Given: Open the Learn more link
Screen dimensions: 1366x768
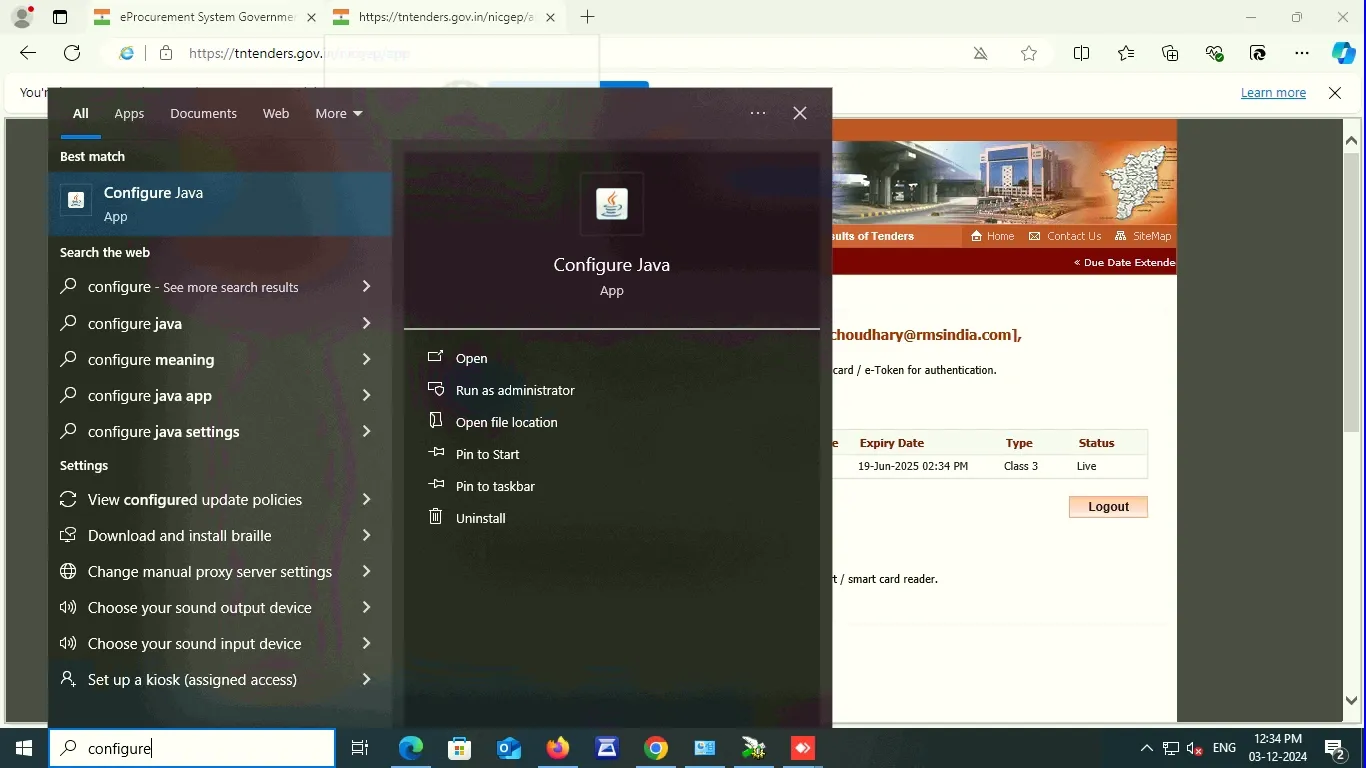Looking at the screenshot, I should point(1273,92).
